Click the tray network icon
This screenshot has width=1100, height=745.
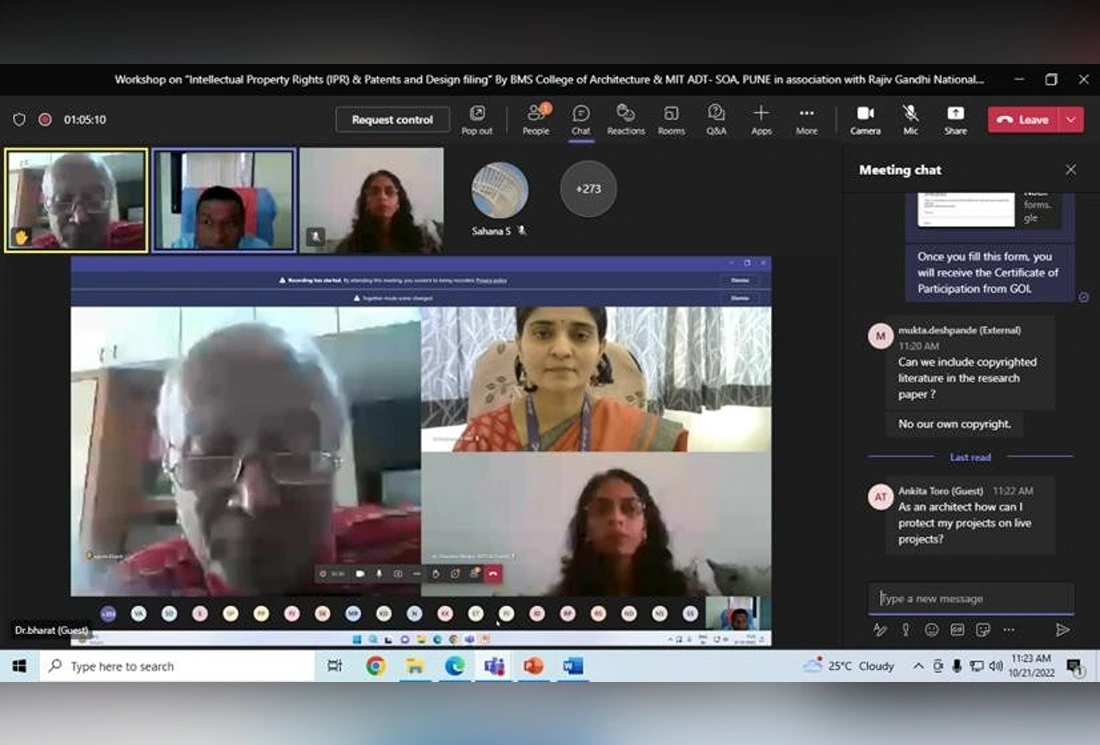click(977, 666)
